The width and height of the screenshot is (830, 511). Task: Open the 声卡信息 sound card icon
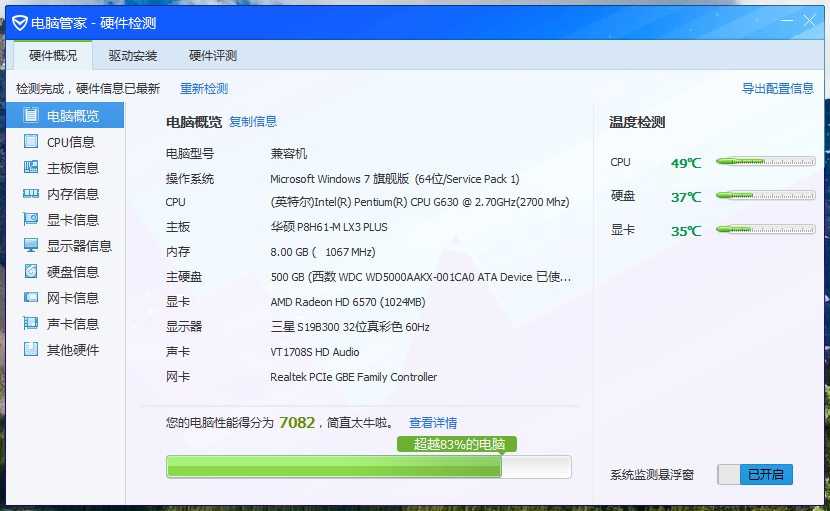31,323
